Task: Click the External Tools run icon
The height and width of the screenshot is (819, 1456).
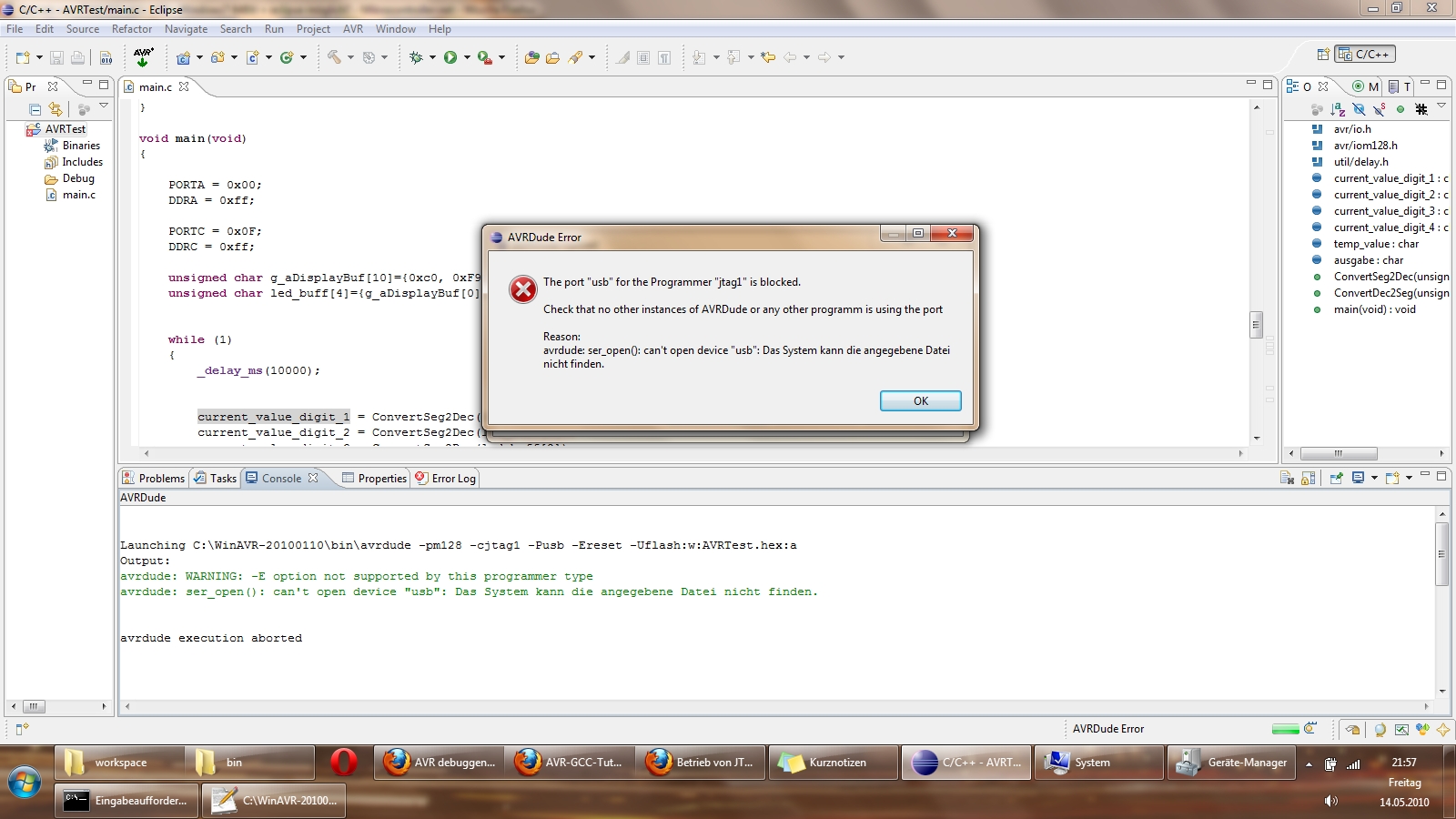Action: click(485, 57)
